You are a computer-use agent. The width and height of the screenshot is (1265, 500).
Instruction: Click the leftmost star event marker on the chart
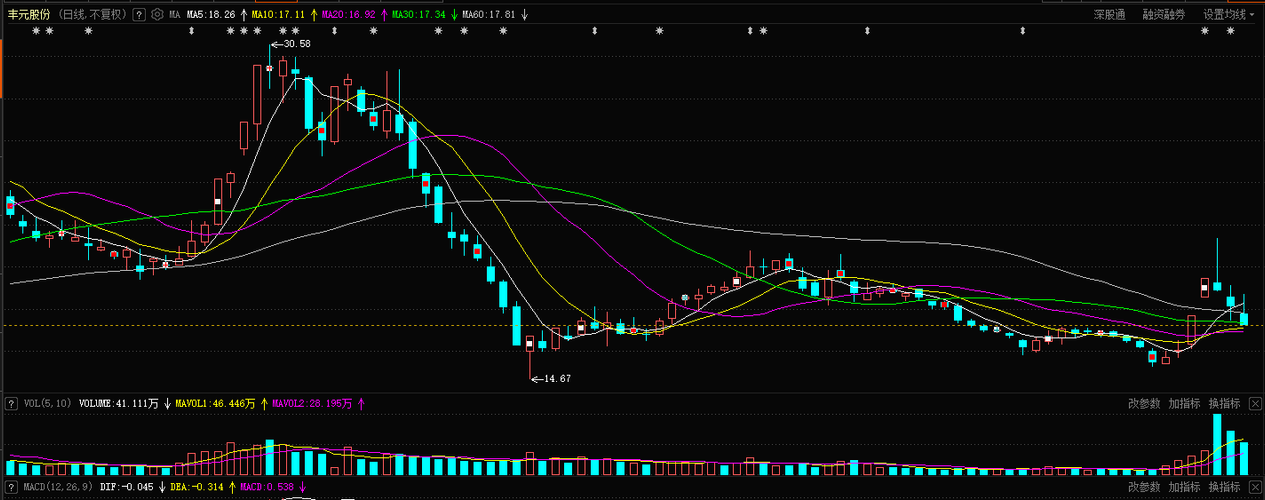[x=36, y=31]
